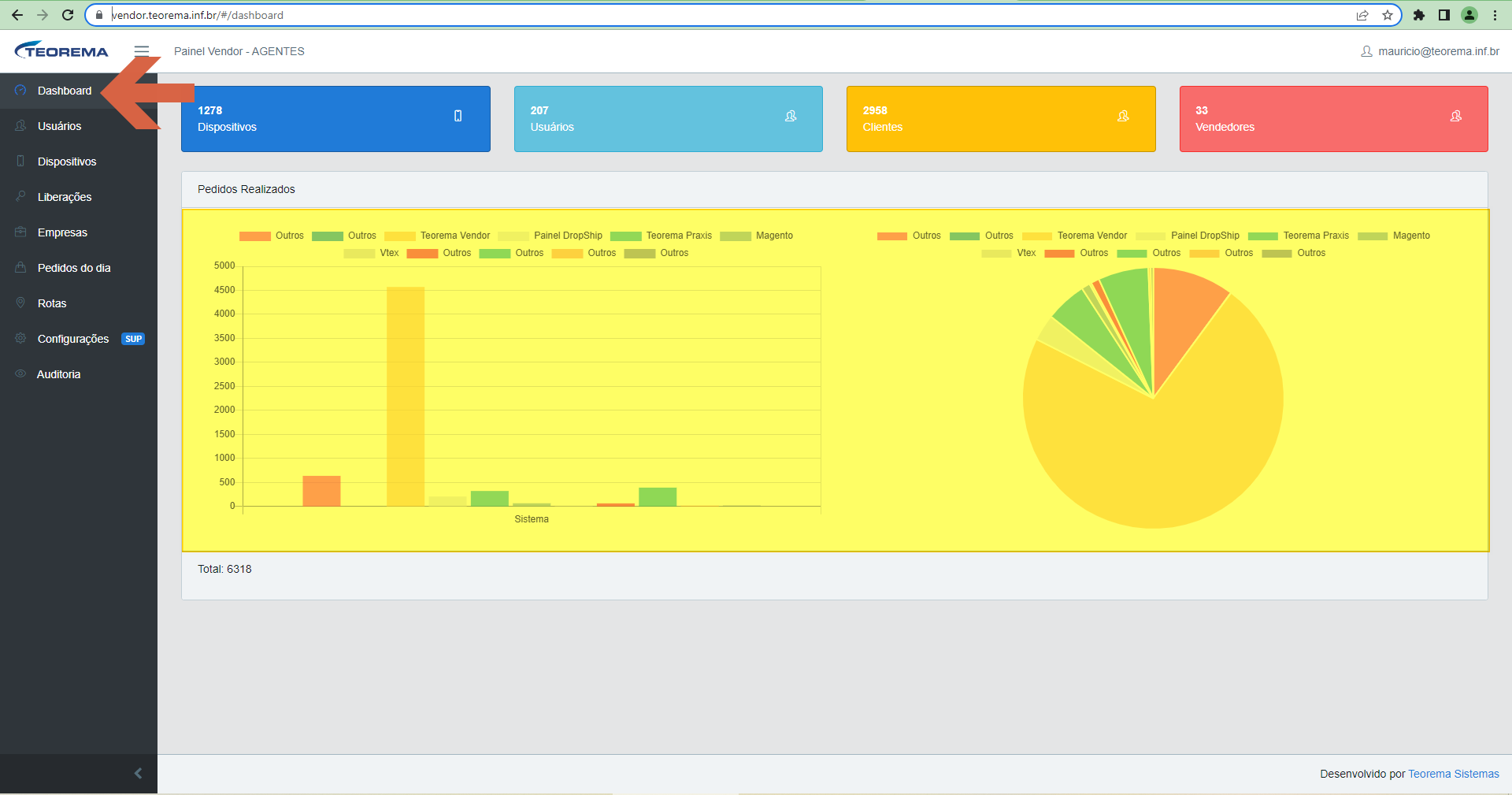Toggle Vtex legend in bar chart

coord(372,253)
